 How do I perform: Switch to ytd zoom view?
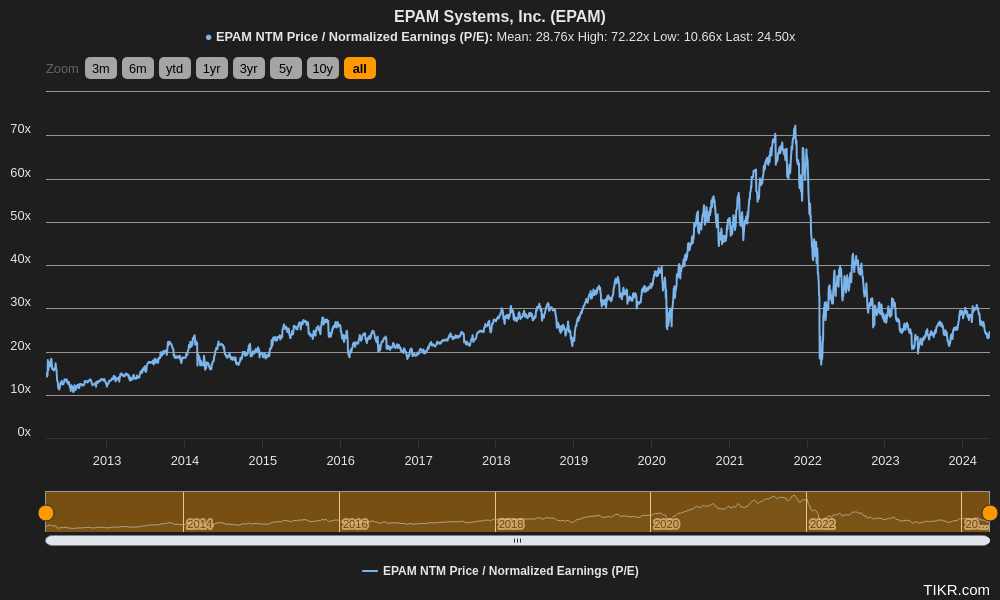click(x=174, y=68)
